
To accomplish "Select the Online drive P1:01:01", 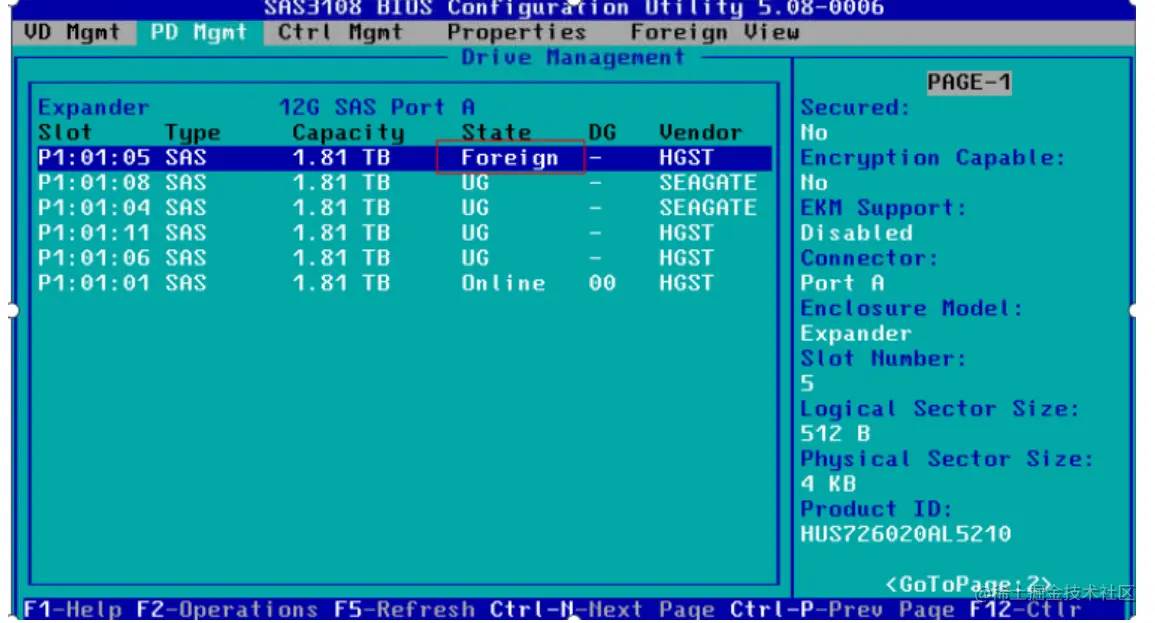I will pyautogui.click(x=95, y=283).
